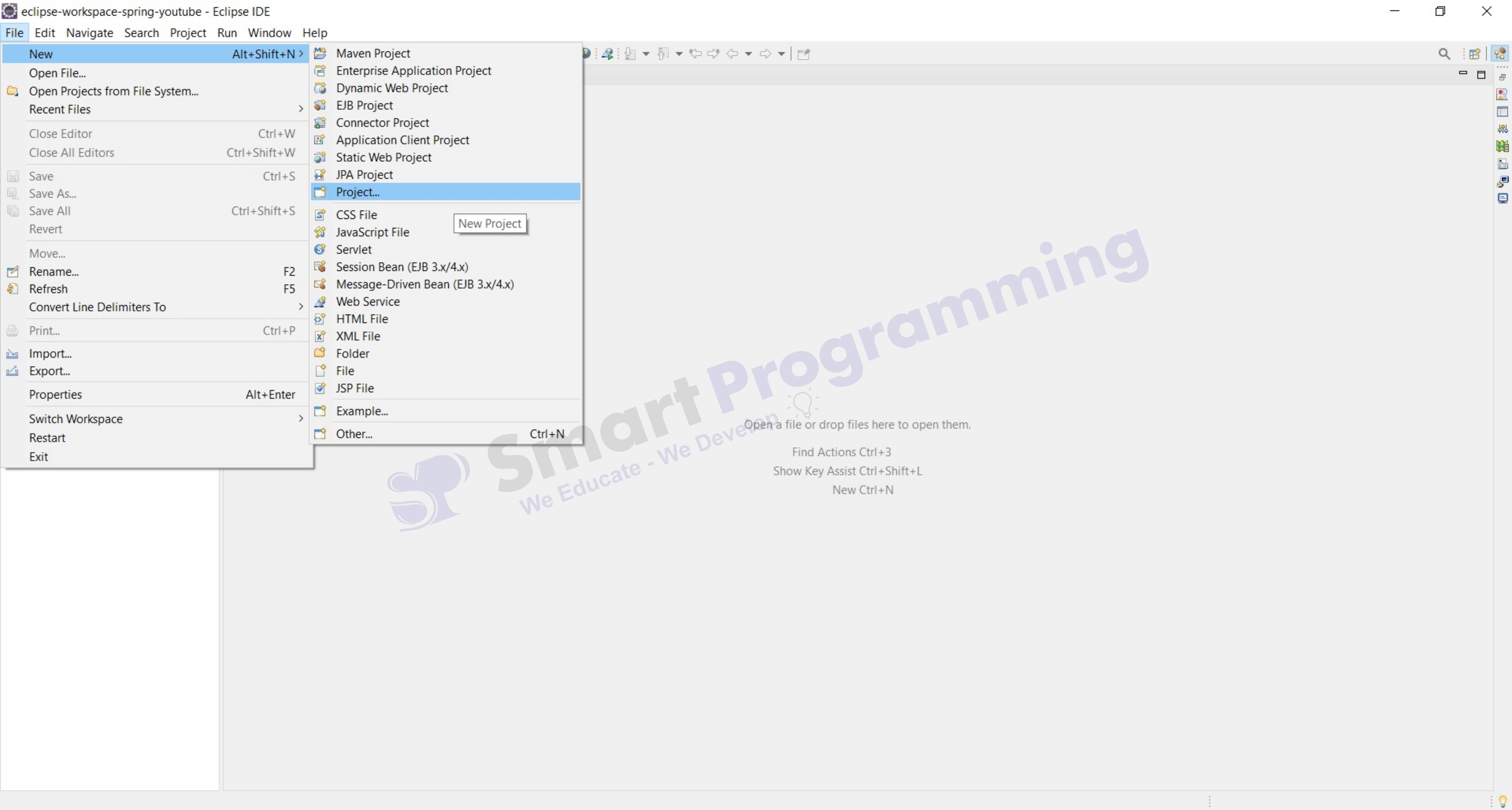Image resolution: width=1512 pixels, height=810 pixels.
Task: Select Other... in the New submenu
Action: click(446, 434)
